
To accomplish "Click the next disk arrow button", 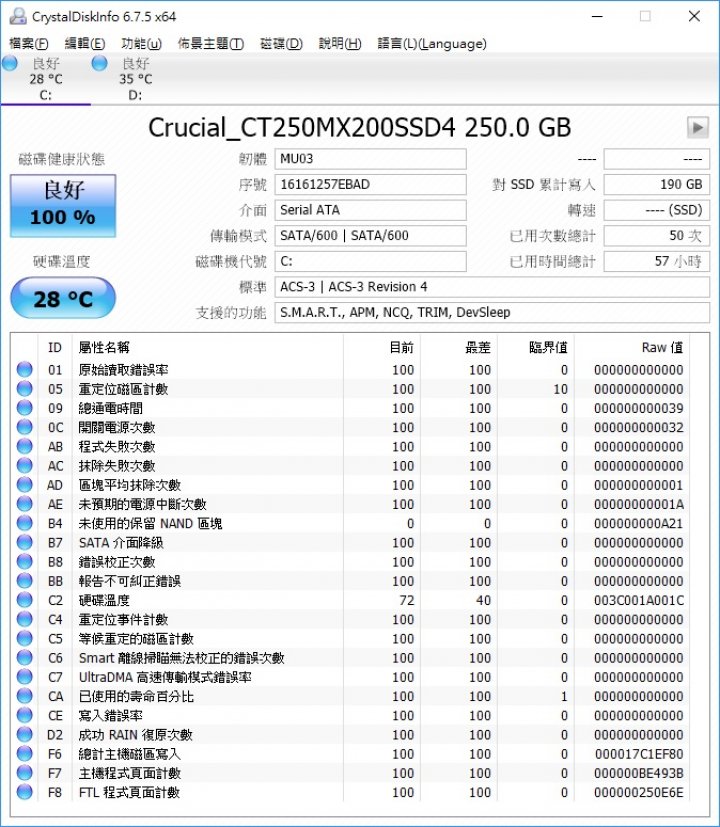I will [x=697, y=128].
